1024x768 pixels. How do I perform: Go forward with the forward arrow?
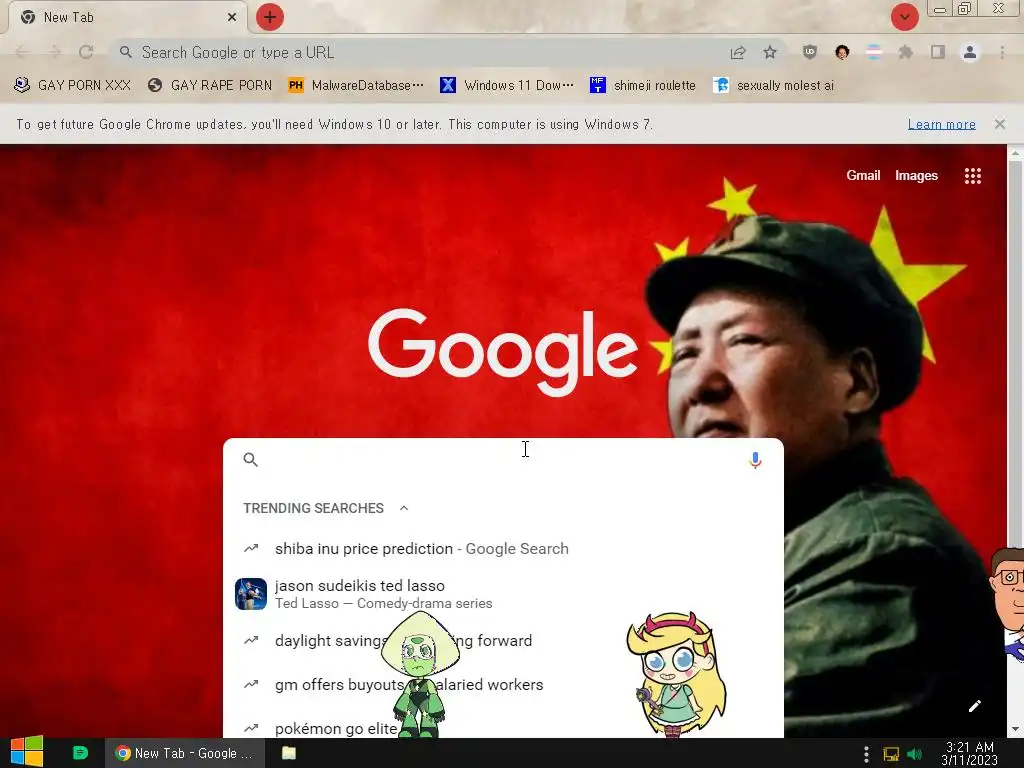coord(54,52)
